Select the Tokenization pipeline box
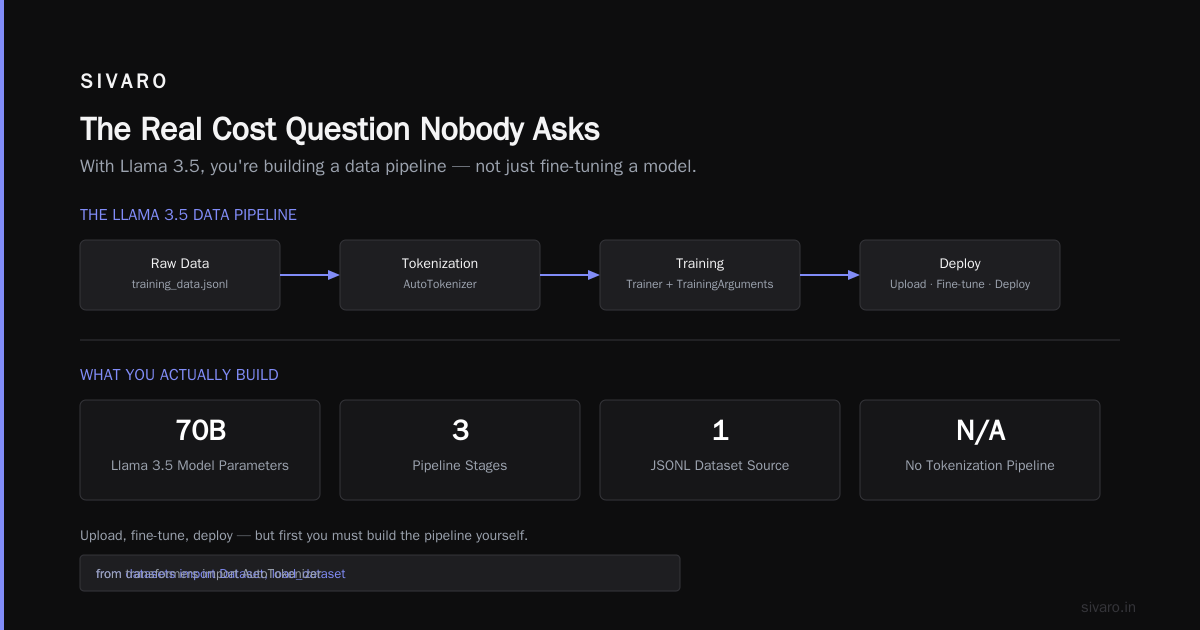1200x630 pixels. click(440, 275)
